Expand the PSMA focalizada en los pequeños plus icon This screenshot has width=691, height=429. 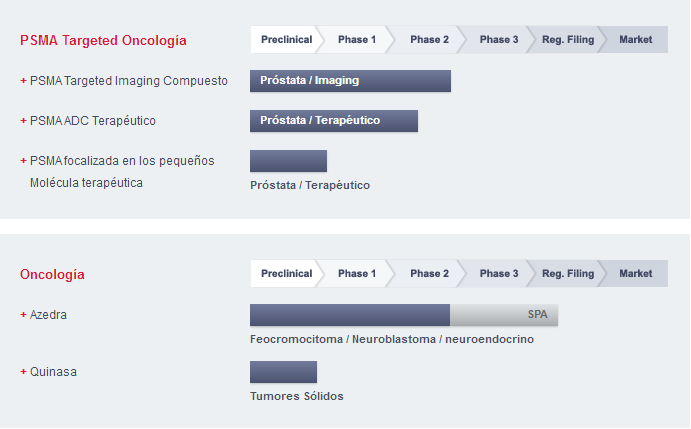point(23,161)
